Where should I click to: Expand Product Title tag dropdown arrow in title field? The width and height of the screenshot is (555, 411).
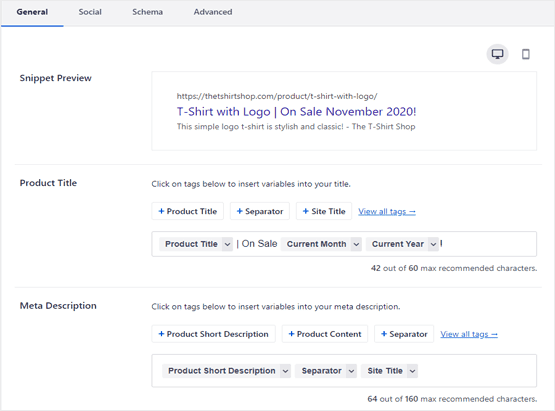click(x=227, y=244)
